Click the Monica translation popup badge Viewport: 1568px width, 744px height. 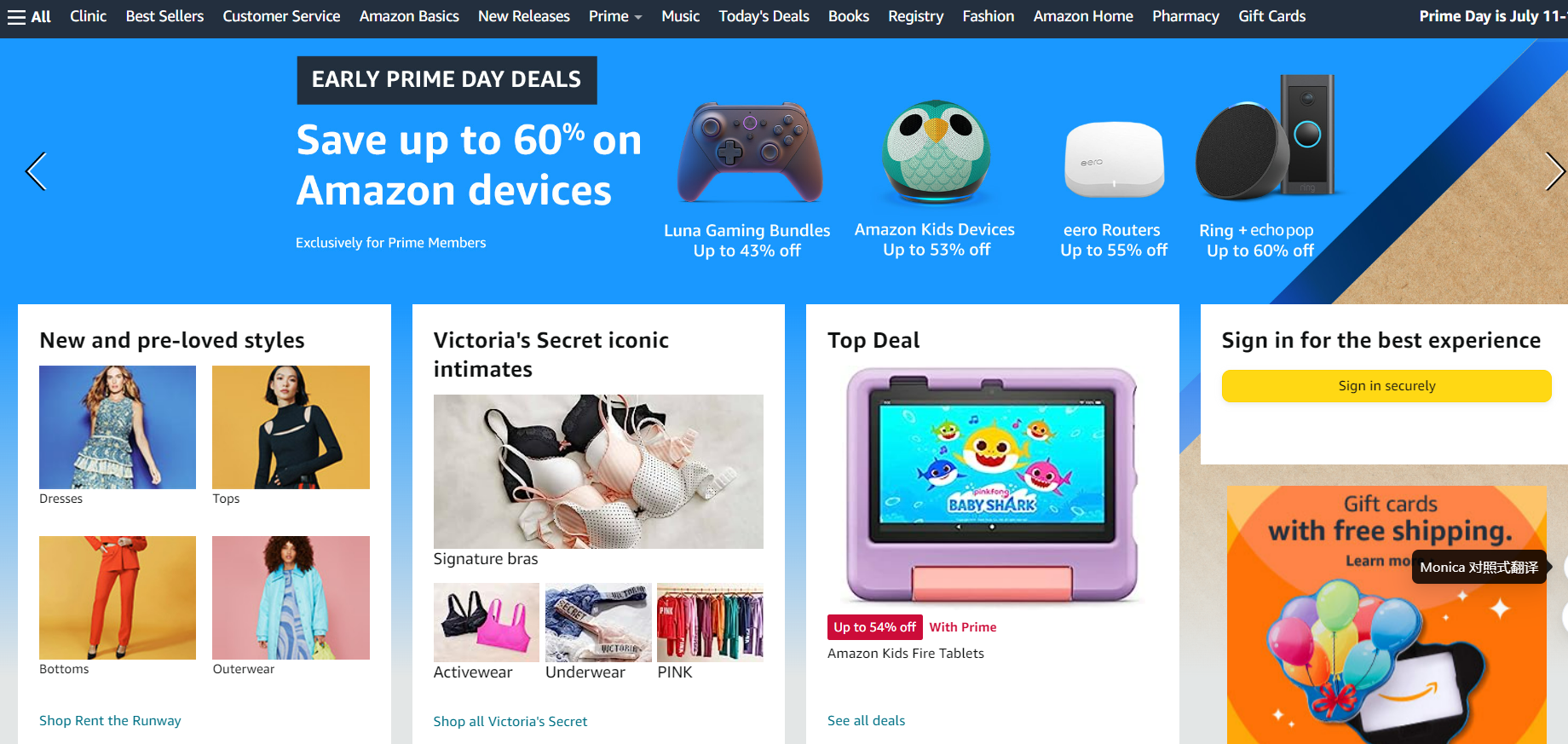pos(1479,568)
